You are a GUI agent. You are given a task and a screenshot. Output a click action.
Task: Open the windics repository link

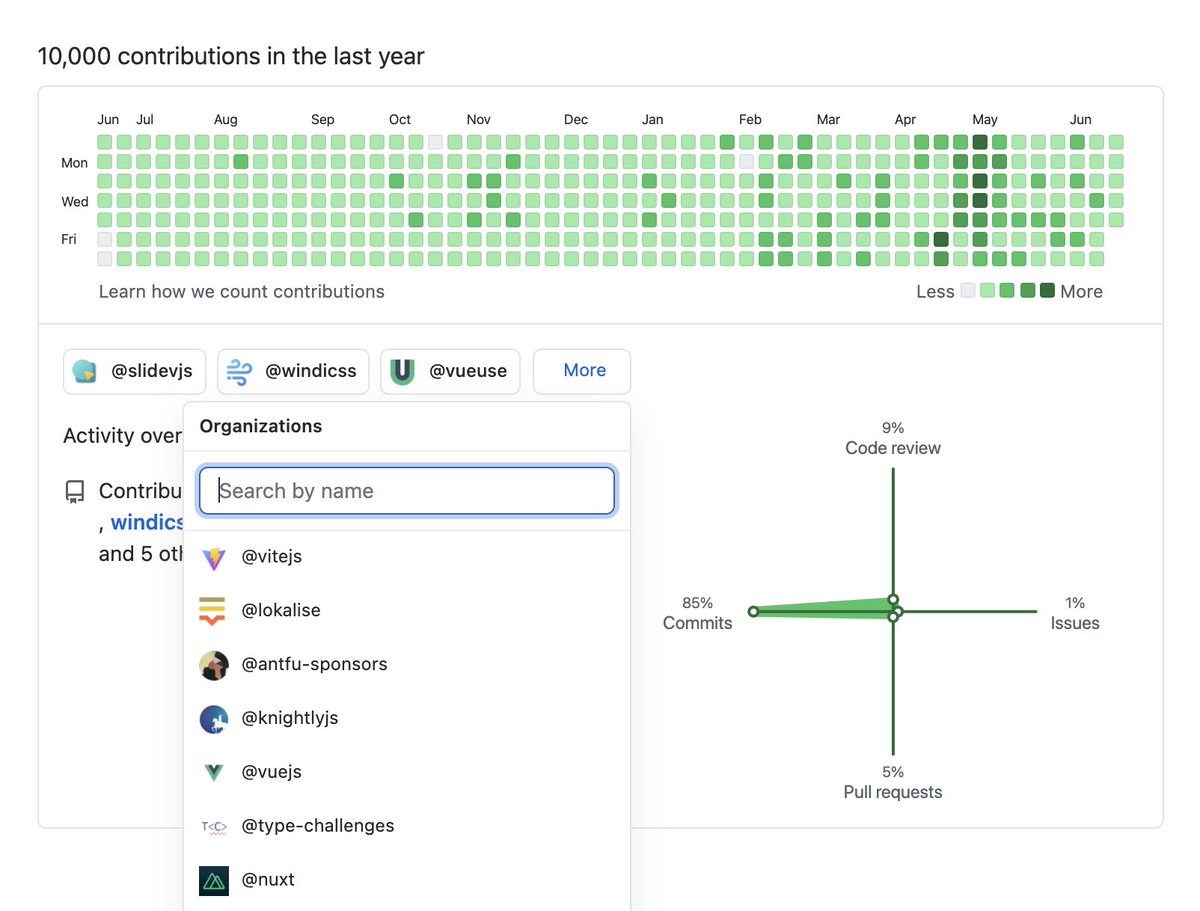(147, 522)
